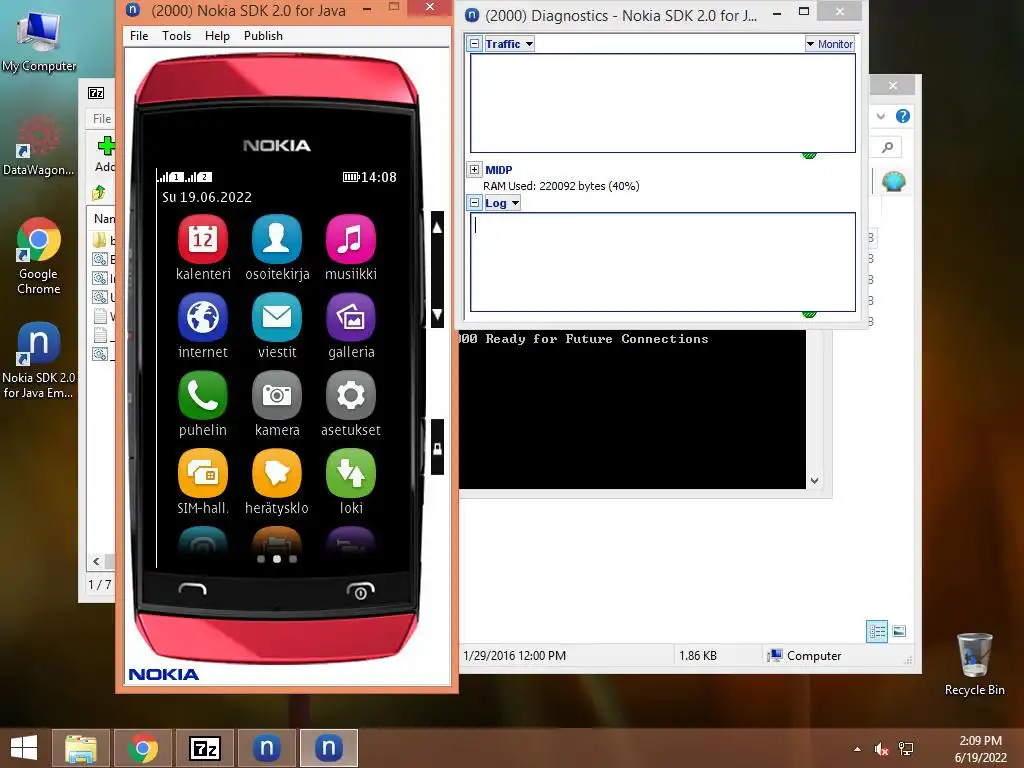The image size is (1024, 768).
Task: Click the search magnifier in background window
Action: [888, 148]
